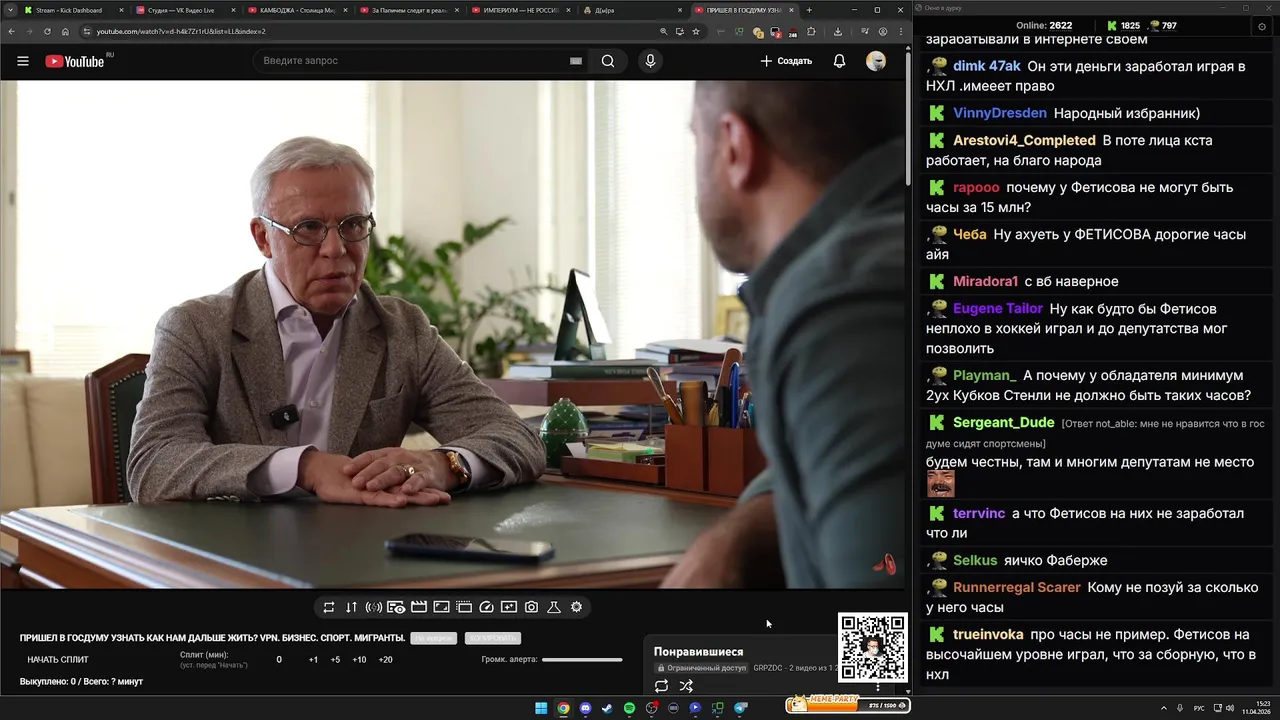Open the Chrome downloads icon
The width and height of the screenshot is (1280, 720).
[x=838, y=31]
